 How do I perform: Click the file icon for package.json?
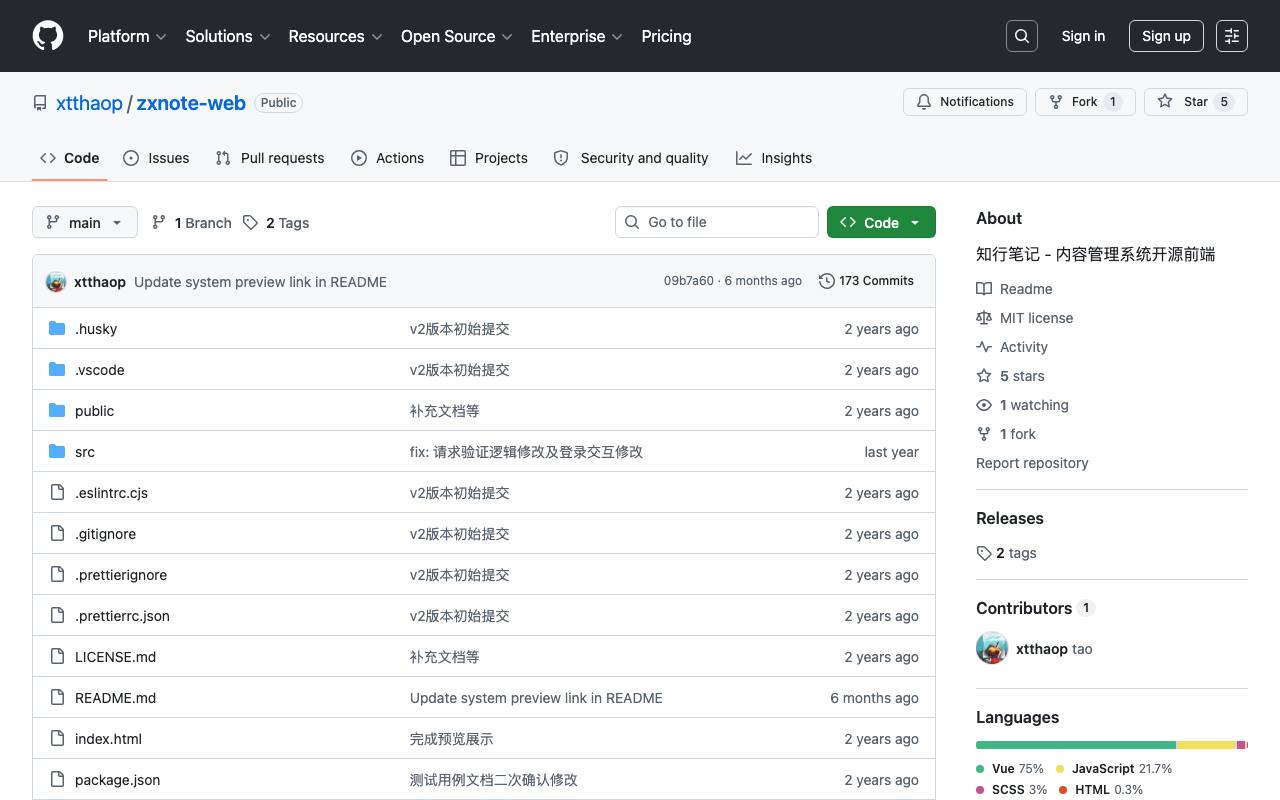coord(57,779)
